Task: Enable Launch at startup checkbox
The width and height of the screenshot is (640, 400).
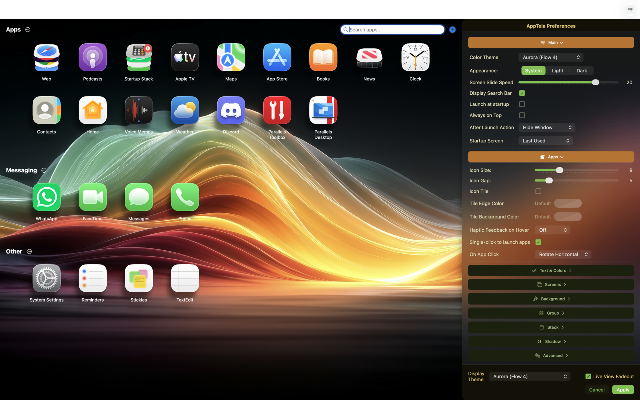Action: (522, 104)
